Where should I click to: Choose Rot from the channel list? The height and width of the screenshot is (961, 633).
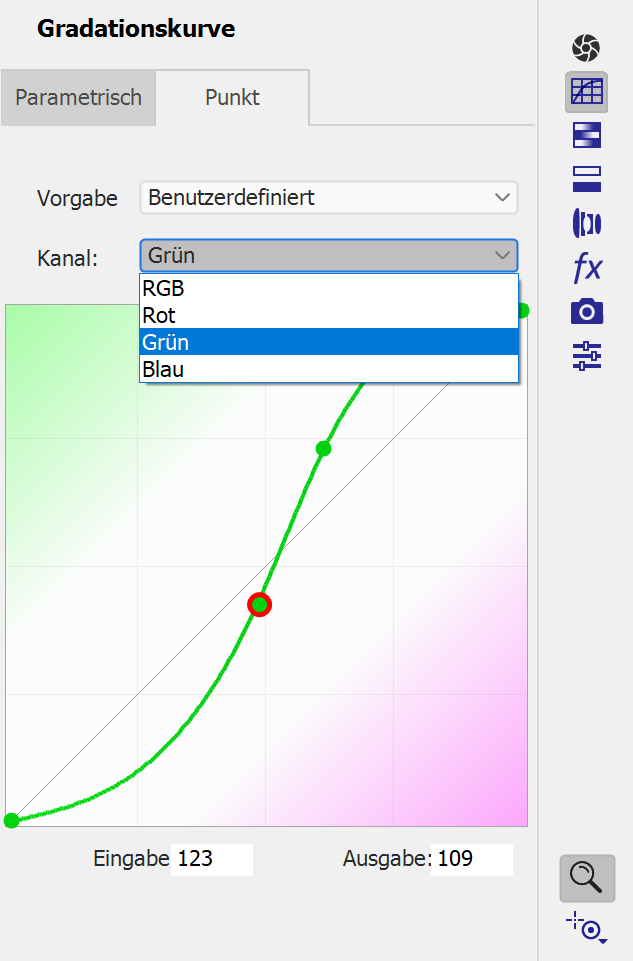pyautogui.click(x=328, y=316)
